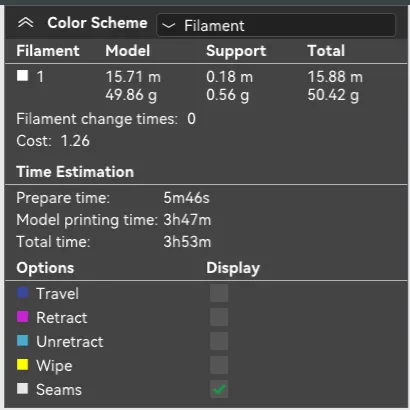The image size is (410, 410).
Task: Select the Seams option label
Action: [59, 390]
